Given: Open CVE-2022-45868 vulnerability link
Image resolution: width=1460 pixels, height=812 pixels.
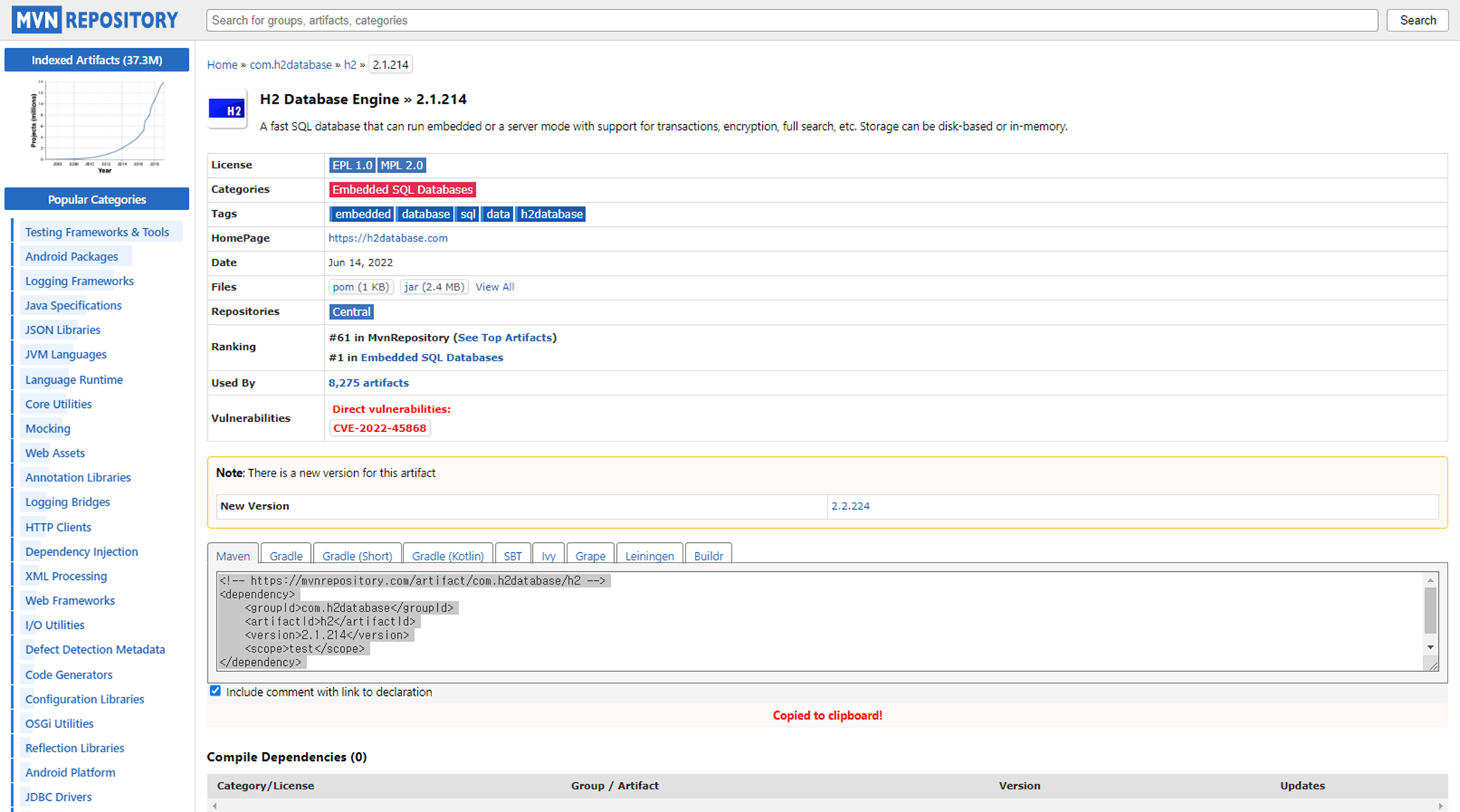Looking at the screenshot, I should (x=380, y=428).
